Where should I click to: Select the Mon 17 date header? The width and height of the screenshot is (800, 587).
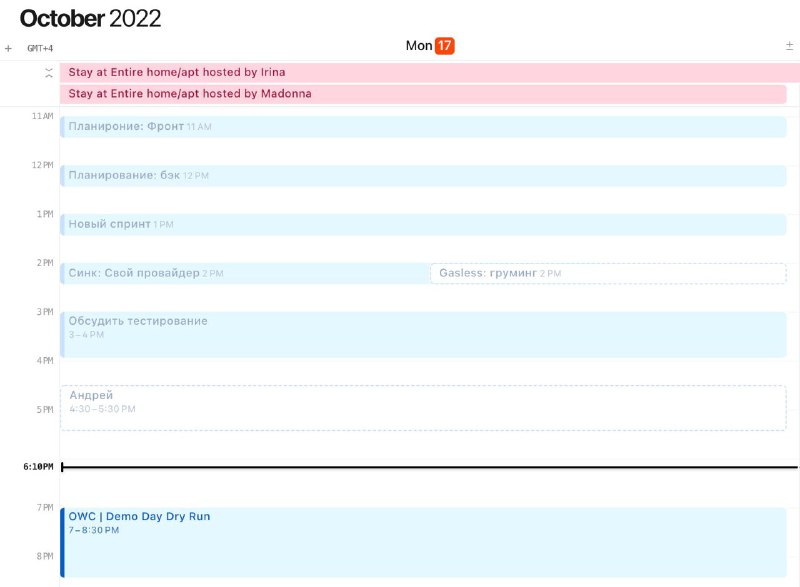[x=430, y=46]
